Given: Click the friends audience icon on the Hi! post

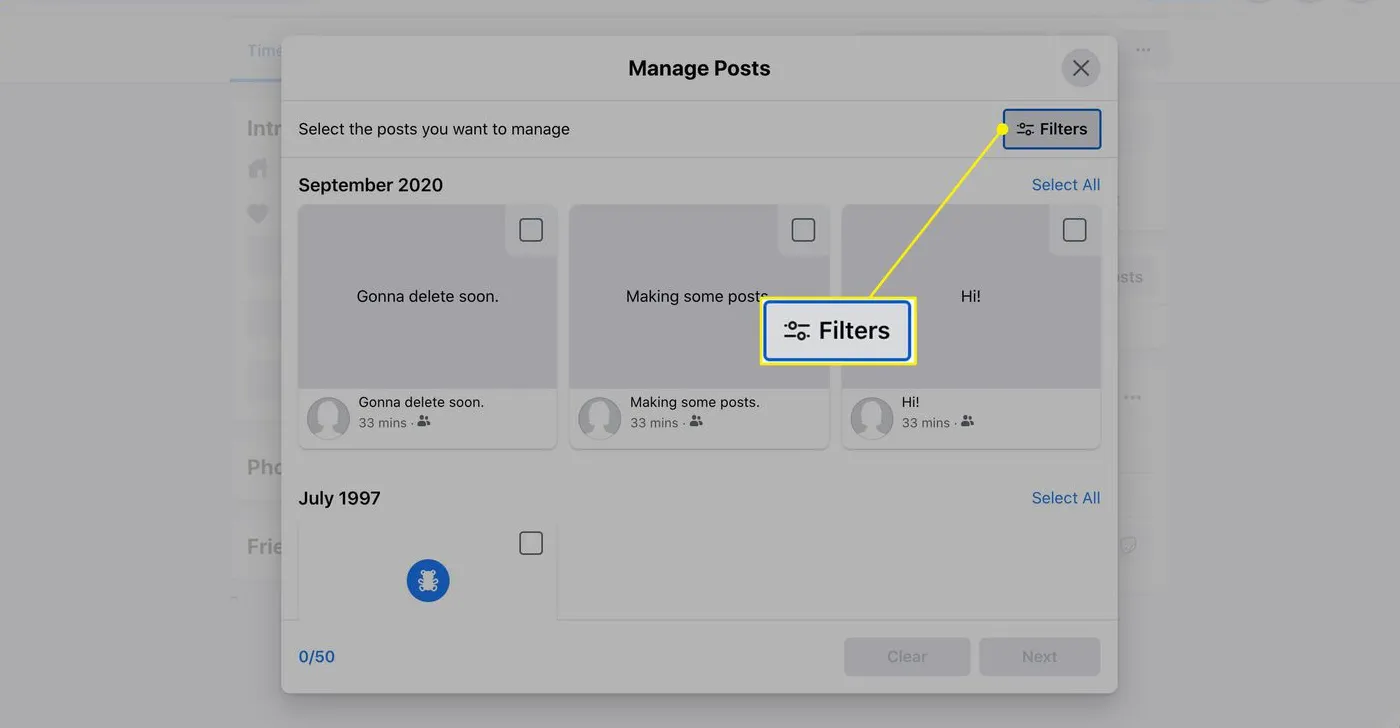Looking at the screenshot, I should click(x=967, y=422).
